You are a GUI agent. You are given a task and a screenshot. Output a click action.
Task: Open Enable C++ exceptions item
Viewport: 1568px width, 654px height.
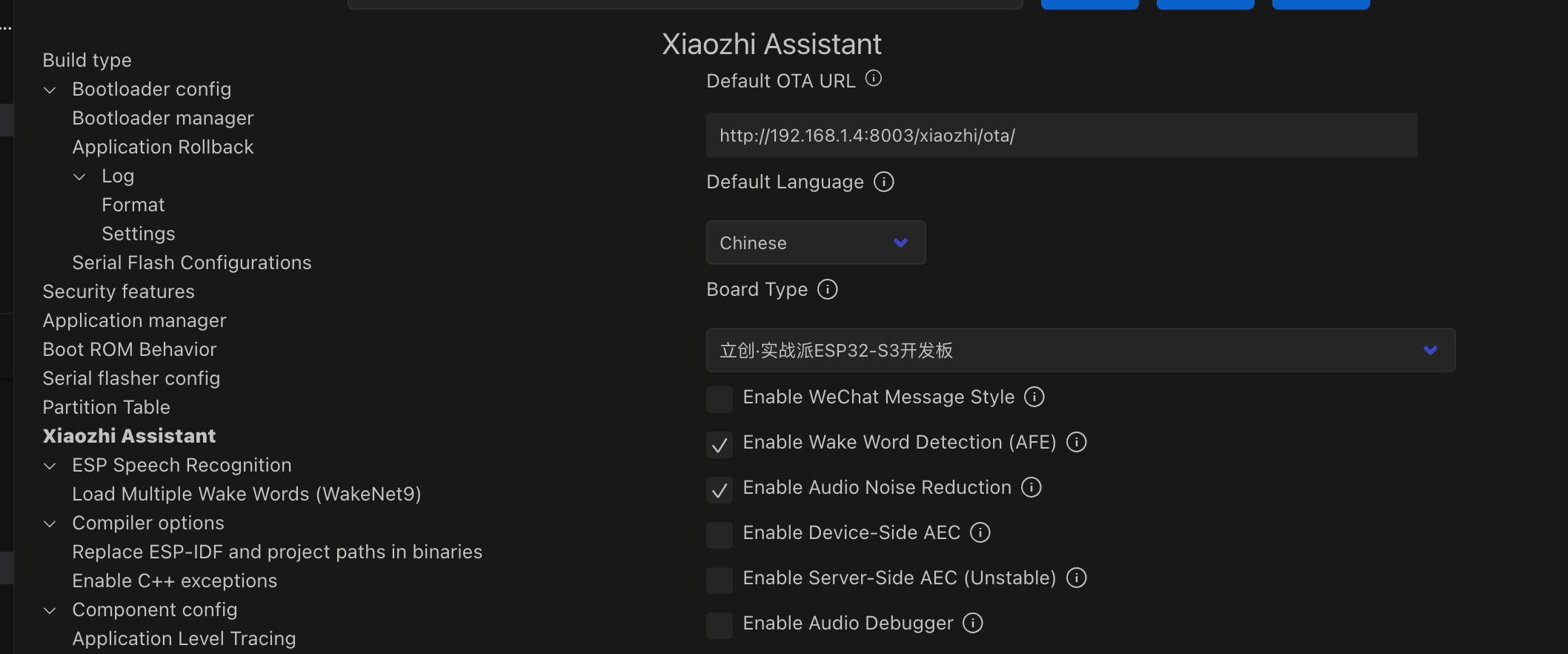click(x=175, y=581)
